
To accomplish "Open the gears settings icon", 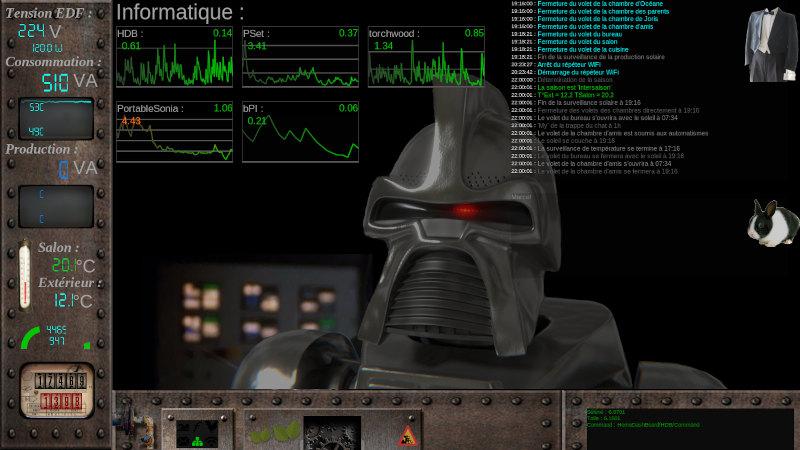I will [x=331, y=433].
